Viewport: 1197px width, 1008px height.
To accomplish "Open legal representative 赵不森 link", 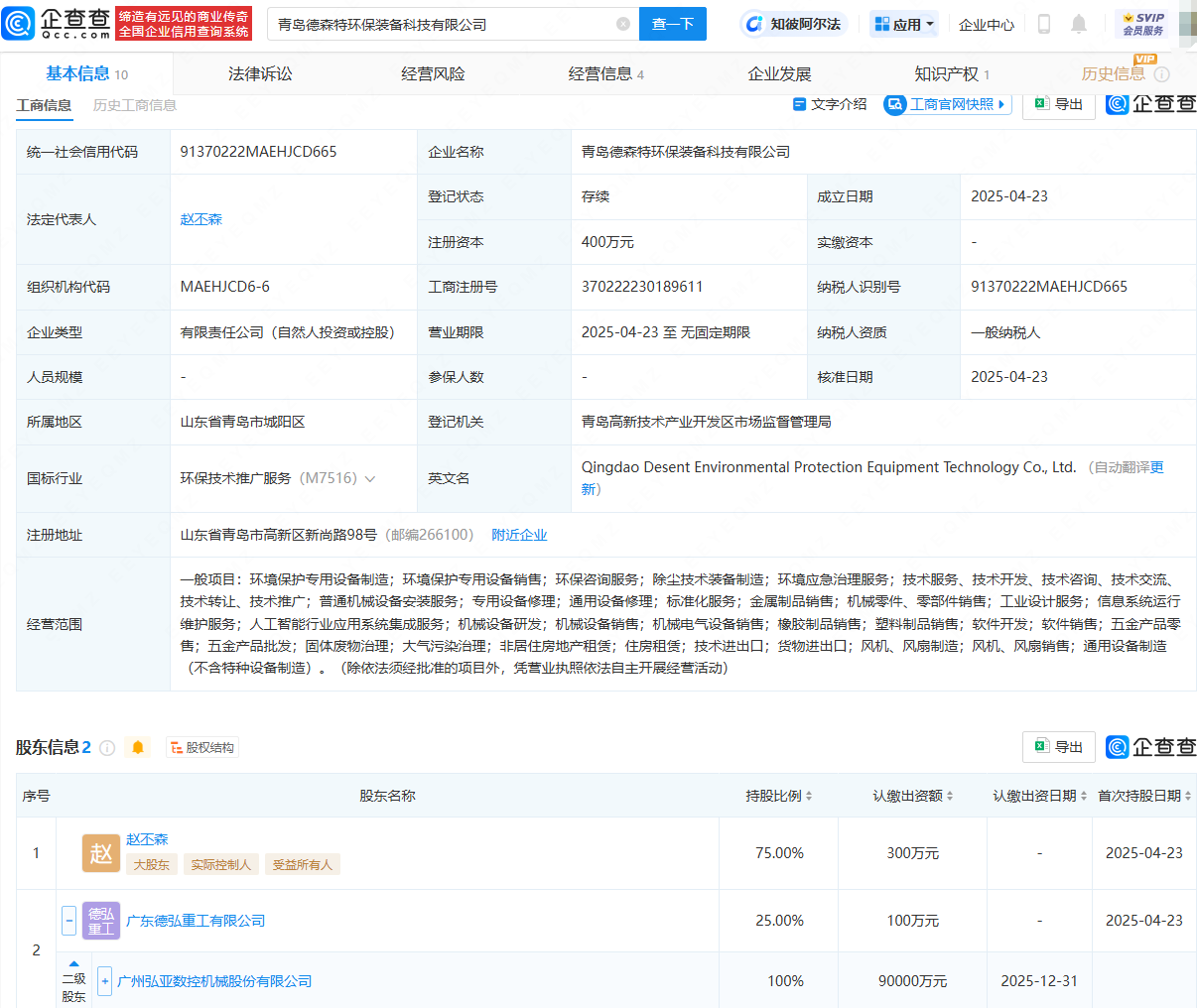I will click(201, 219).
